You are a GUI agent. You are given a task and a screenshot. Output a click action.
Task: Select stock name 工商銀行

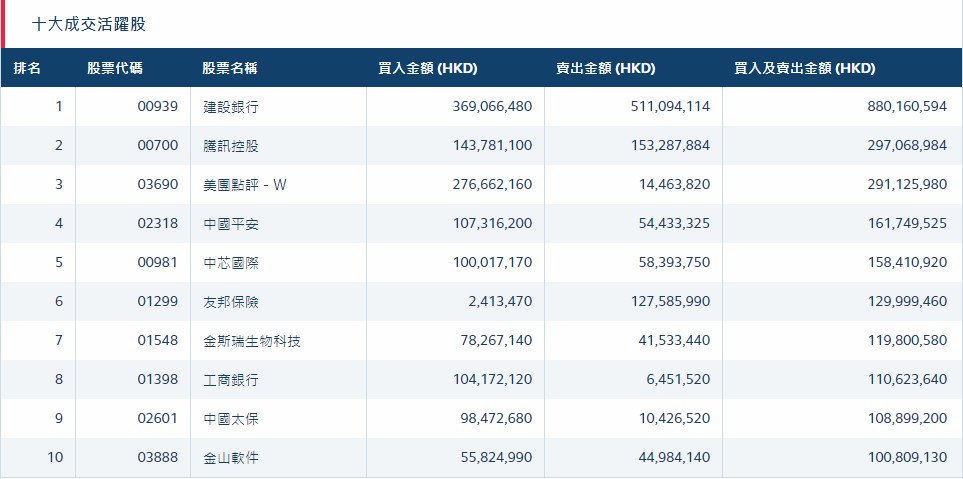point(231,380)
